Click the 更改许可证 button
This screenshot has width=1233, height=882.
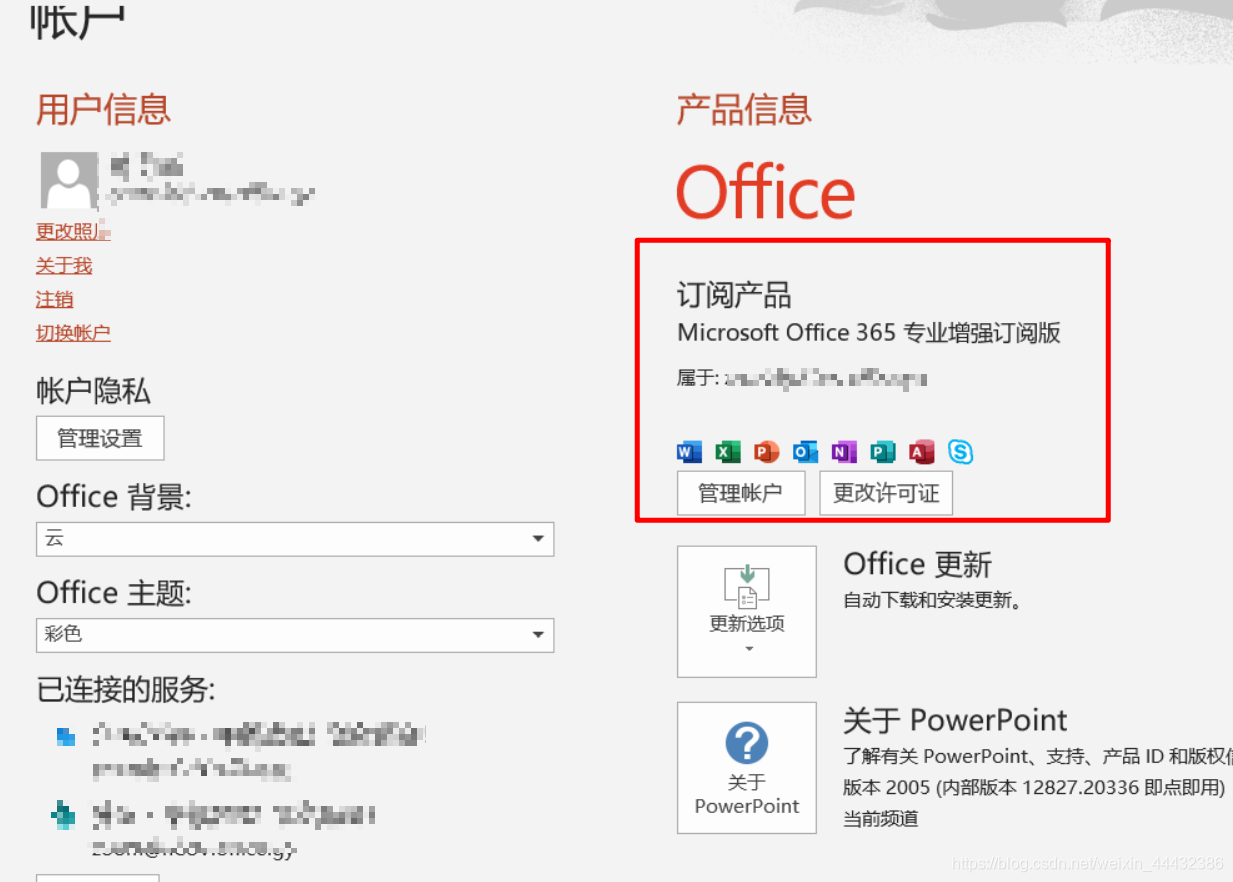[x=886, y=493]
